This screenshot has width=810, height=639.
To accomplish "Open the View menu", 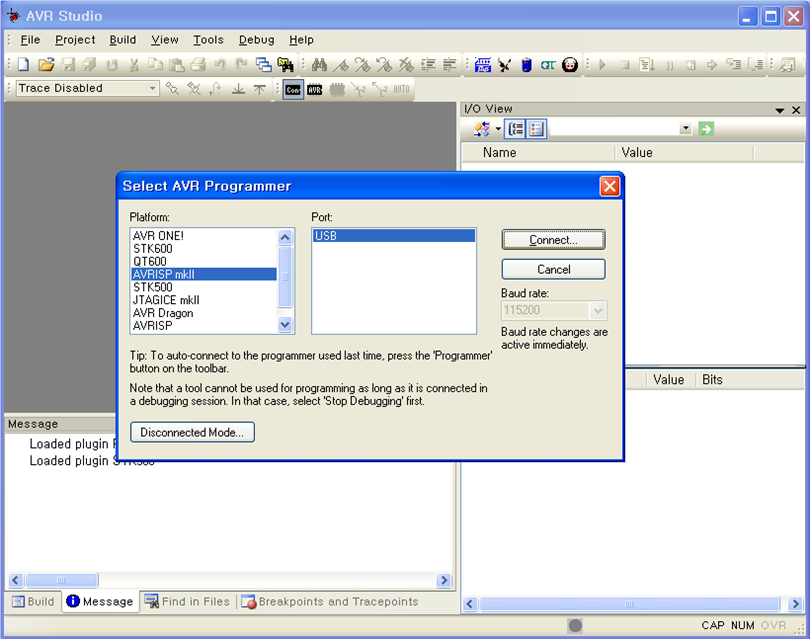I will [x=165, y=40].
